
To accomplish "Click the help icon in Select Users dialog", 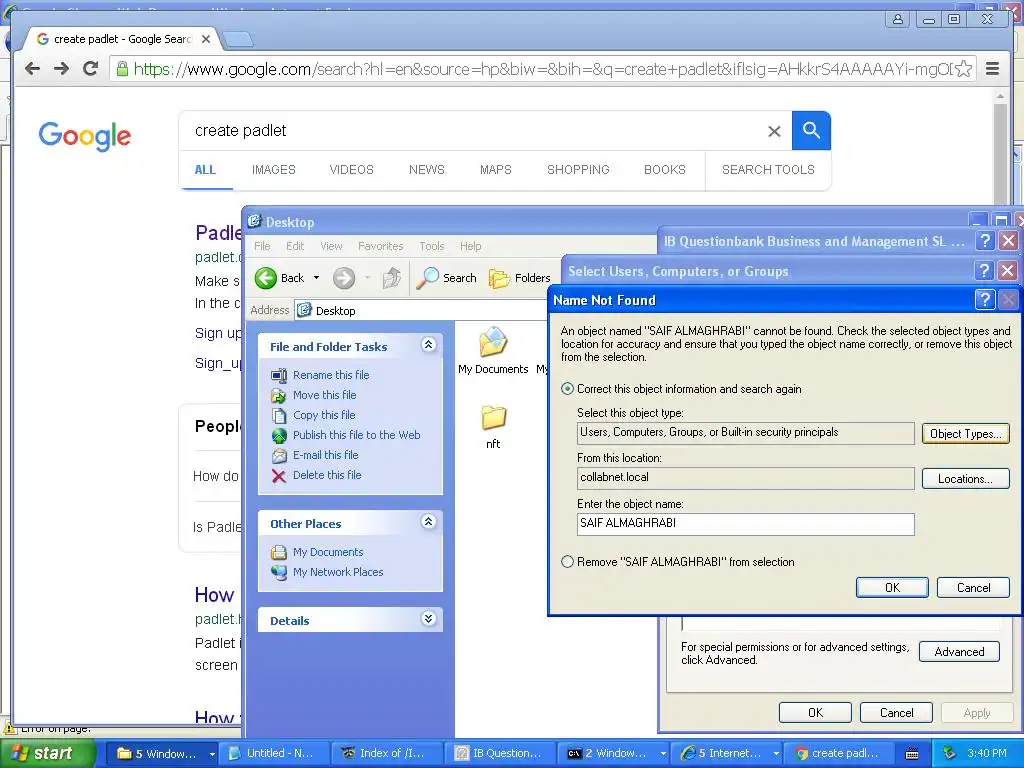I will click(984, 270).
